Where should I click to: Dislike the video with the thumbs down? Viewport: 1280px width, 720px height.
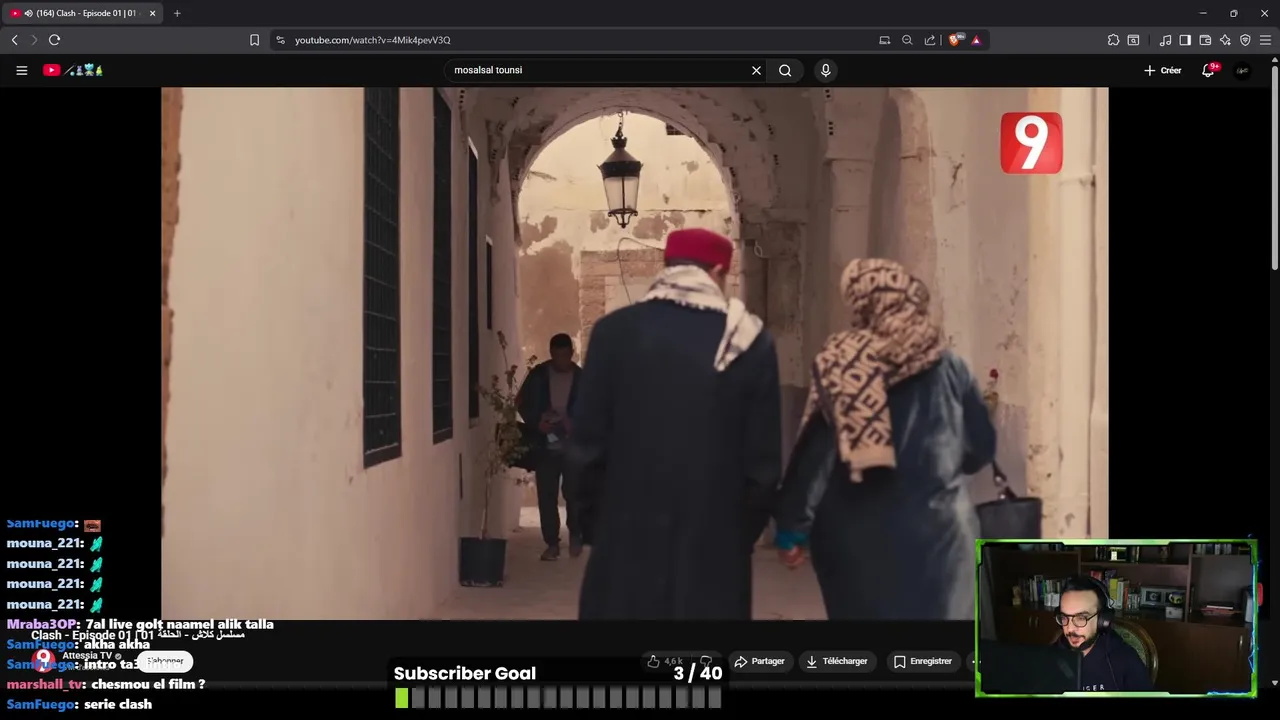[706, 661]
